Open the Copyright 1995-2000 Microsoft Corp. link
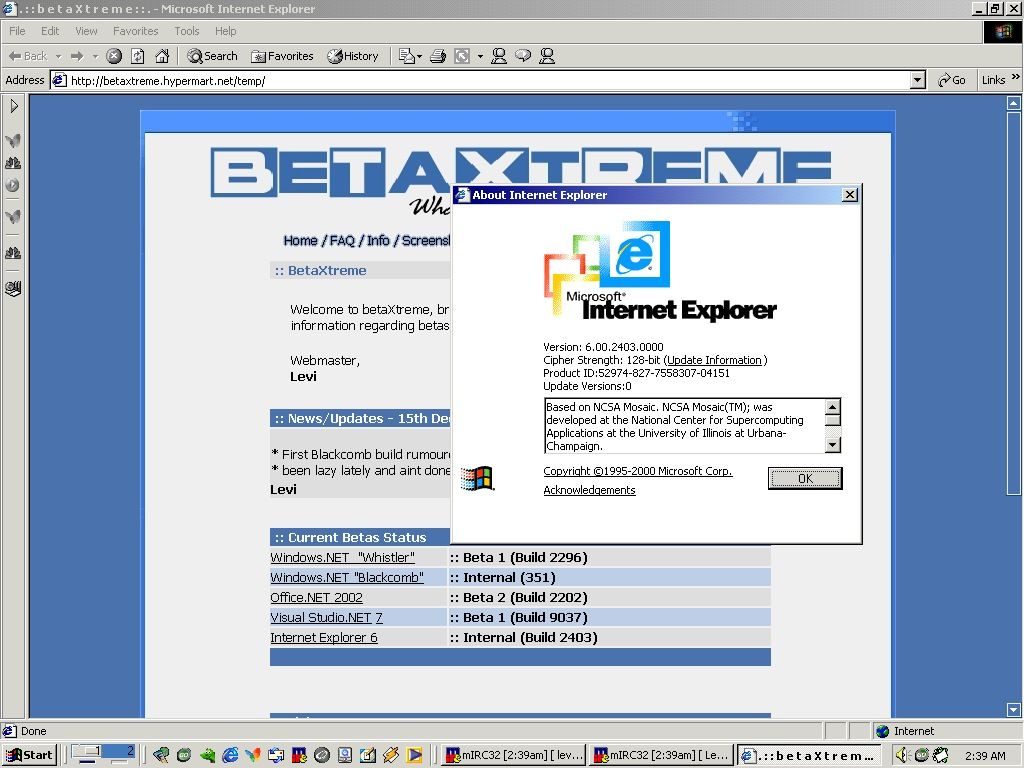The width and height of the screenshot is (1024, 768). (x=637, y=471)
